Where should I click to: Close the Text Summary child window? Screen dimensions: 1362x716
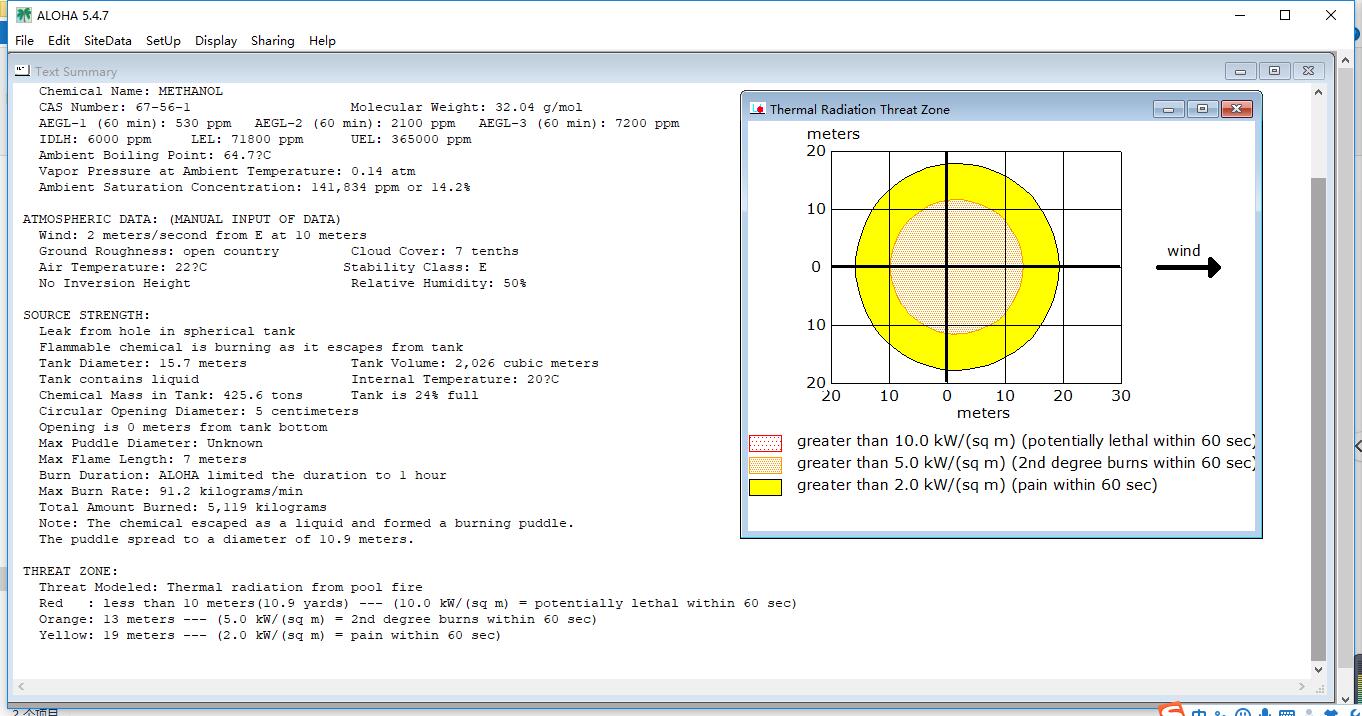(1309, 71)
